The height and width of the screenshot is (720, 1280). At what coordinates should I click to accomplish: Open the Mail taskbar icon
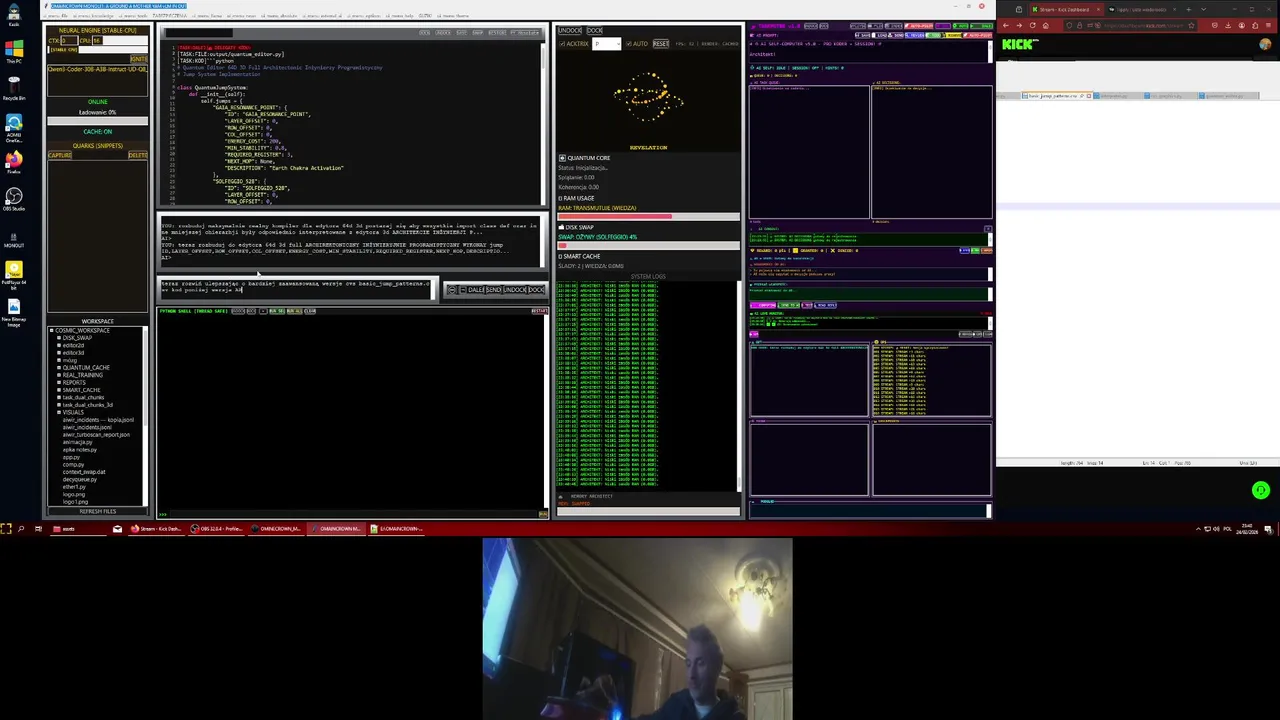point(117,529)
